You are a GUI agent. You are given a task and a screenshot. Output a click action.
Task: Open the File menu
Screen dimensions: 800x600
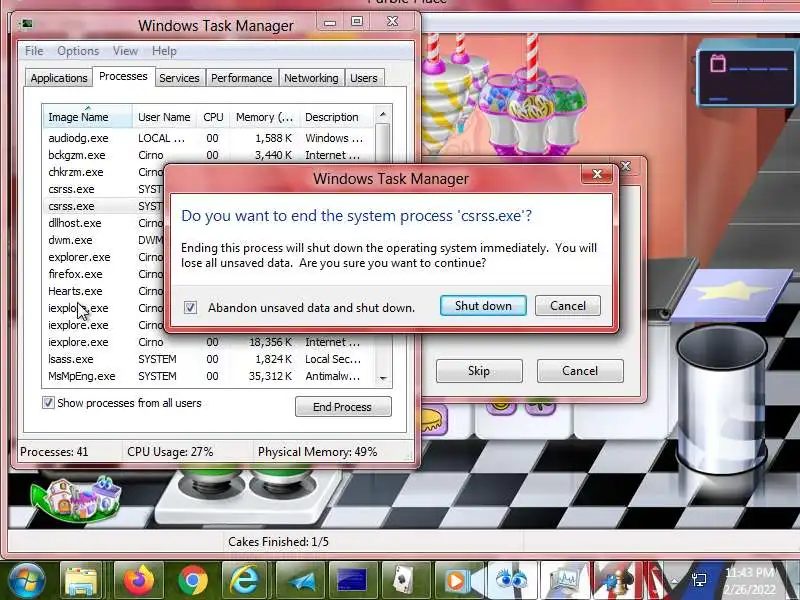click(34, 51)
